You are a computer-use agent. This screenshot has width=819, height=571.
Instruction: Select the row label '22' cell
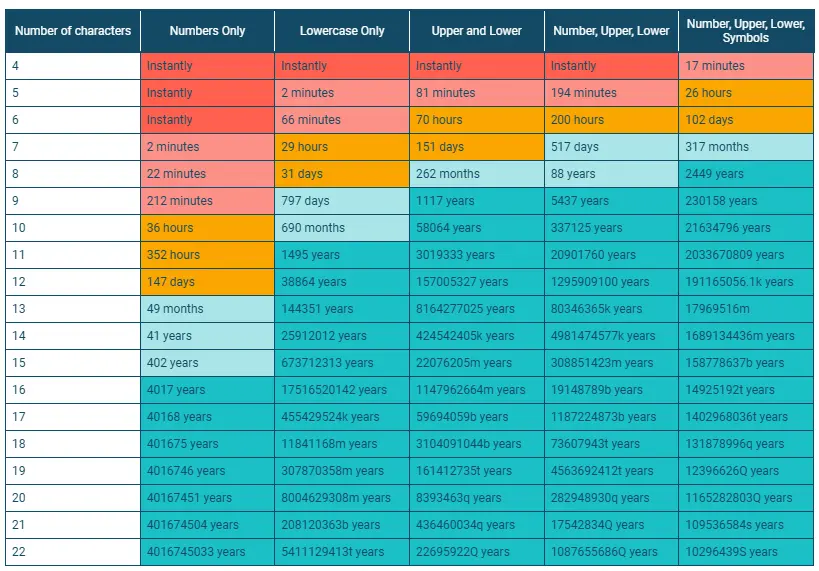[x=73, y=552]
